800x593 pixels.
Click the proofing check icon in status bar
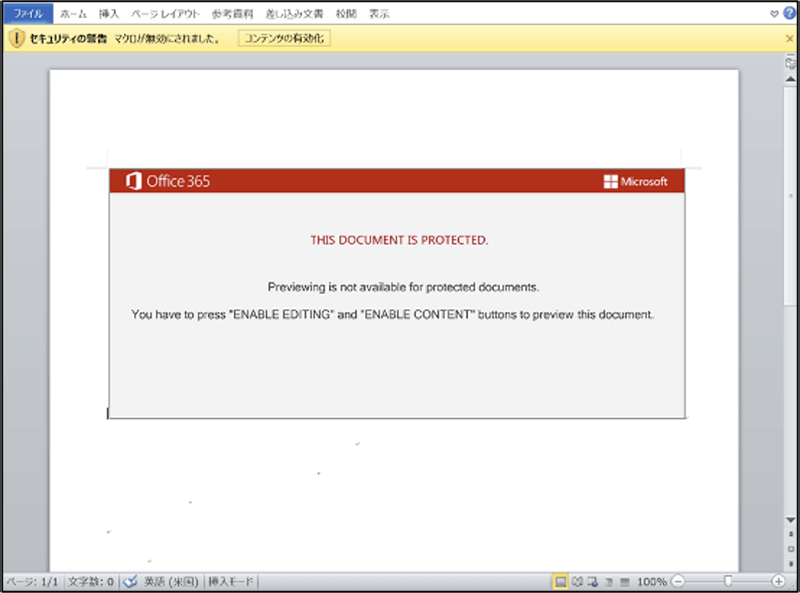coord(130,581)
